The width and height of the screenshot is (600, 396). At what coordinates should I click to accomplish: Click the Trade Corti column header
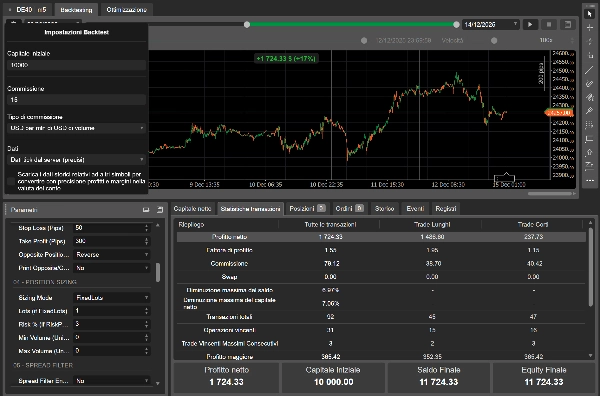pos(533,225)
